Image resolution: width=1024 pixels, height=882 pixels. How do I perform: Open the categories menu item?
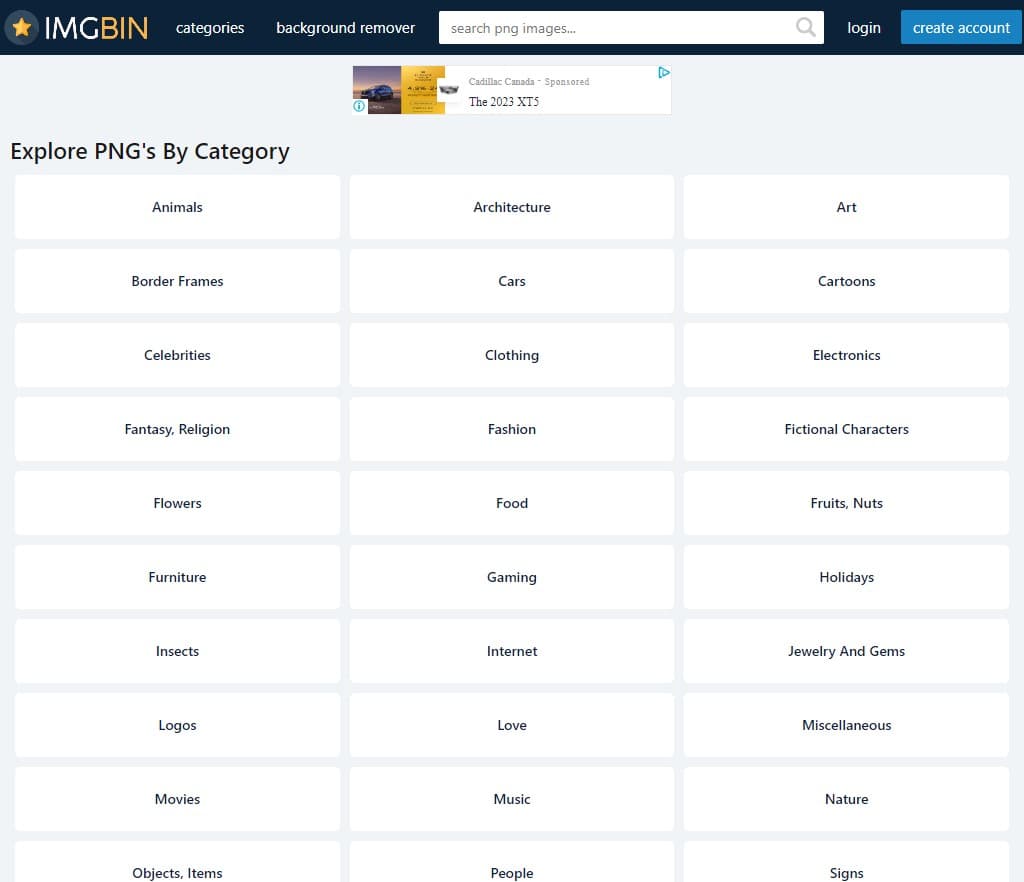tap(210, 28)
